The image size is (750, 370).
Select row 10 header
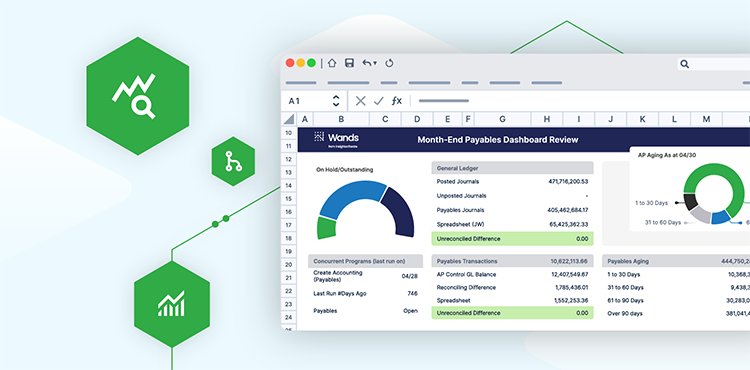coord(288,133)
